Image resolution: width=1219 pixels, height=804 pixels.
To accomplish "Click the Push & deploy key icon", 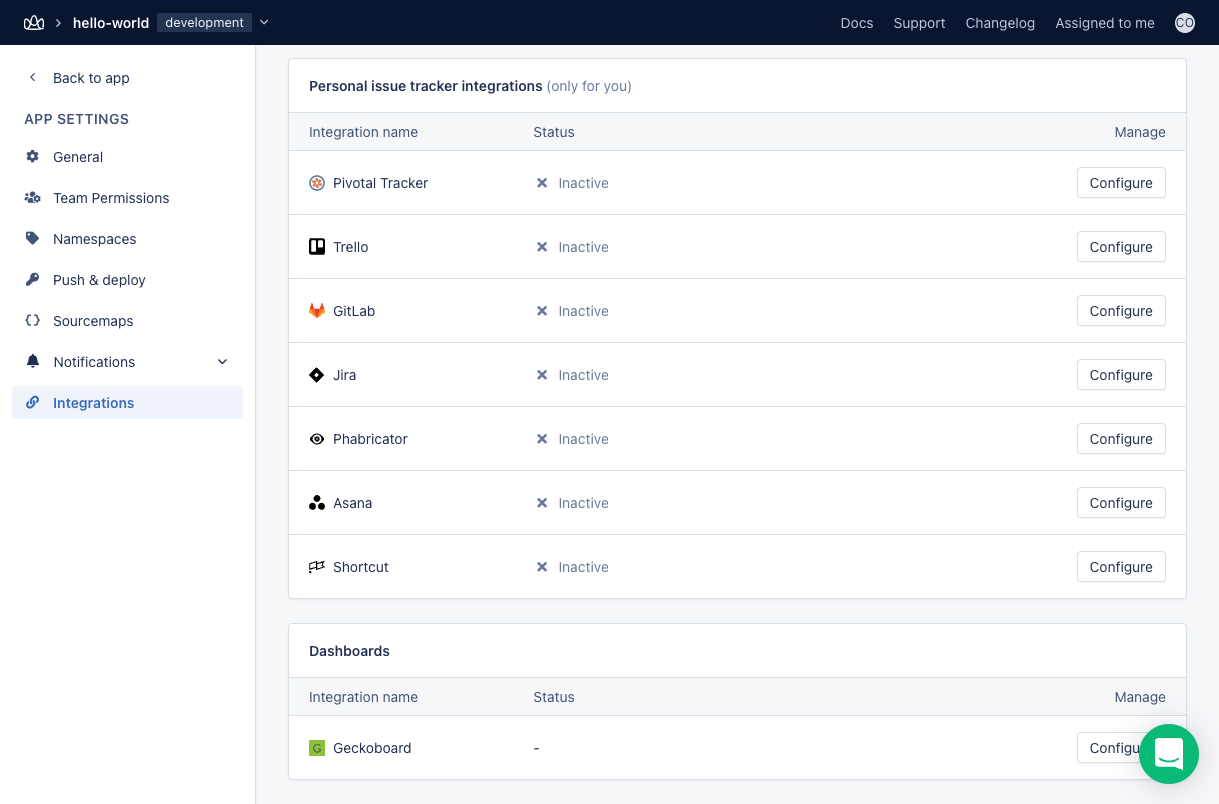I will click(x=33, y=280).
